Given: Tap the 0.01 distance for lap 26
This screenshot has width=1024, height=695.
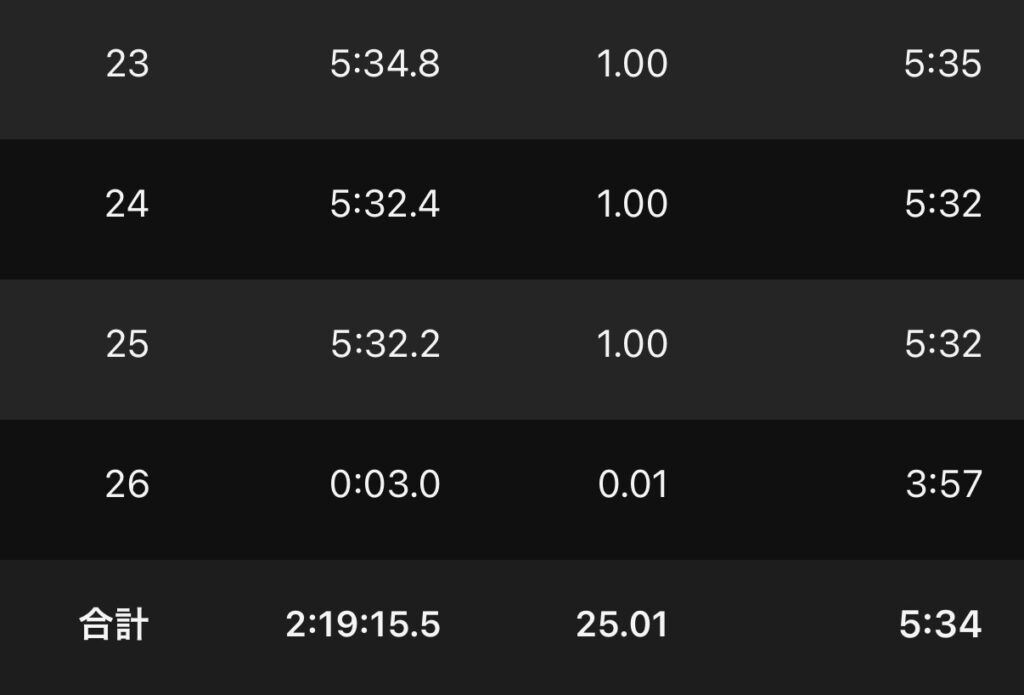Looking at the screenshot, I should pos(632,485).
